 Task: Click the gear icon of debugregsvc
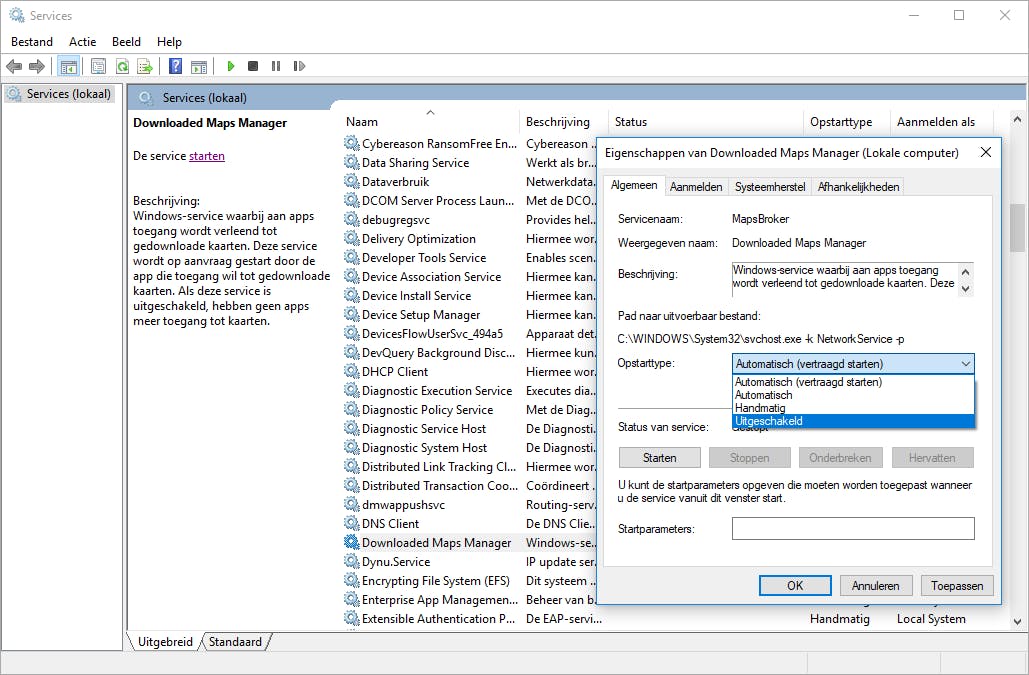[352, 220]
